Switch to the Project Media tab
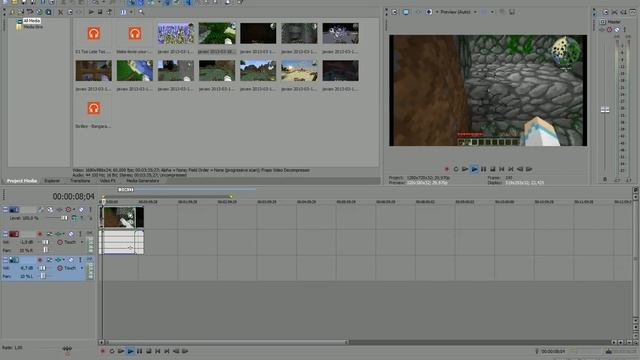Viewport: 640px width, 360px height. pos(22,180)
